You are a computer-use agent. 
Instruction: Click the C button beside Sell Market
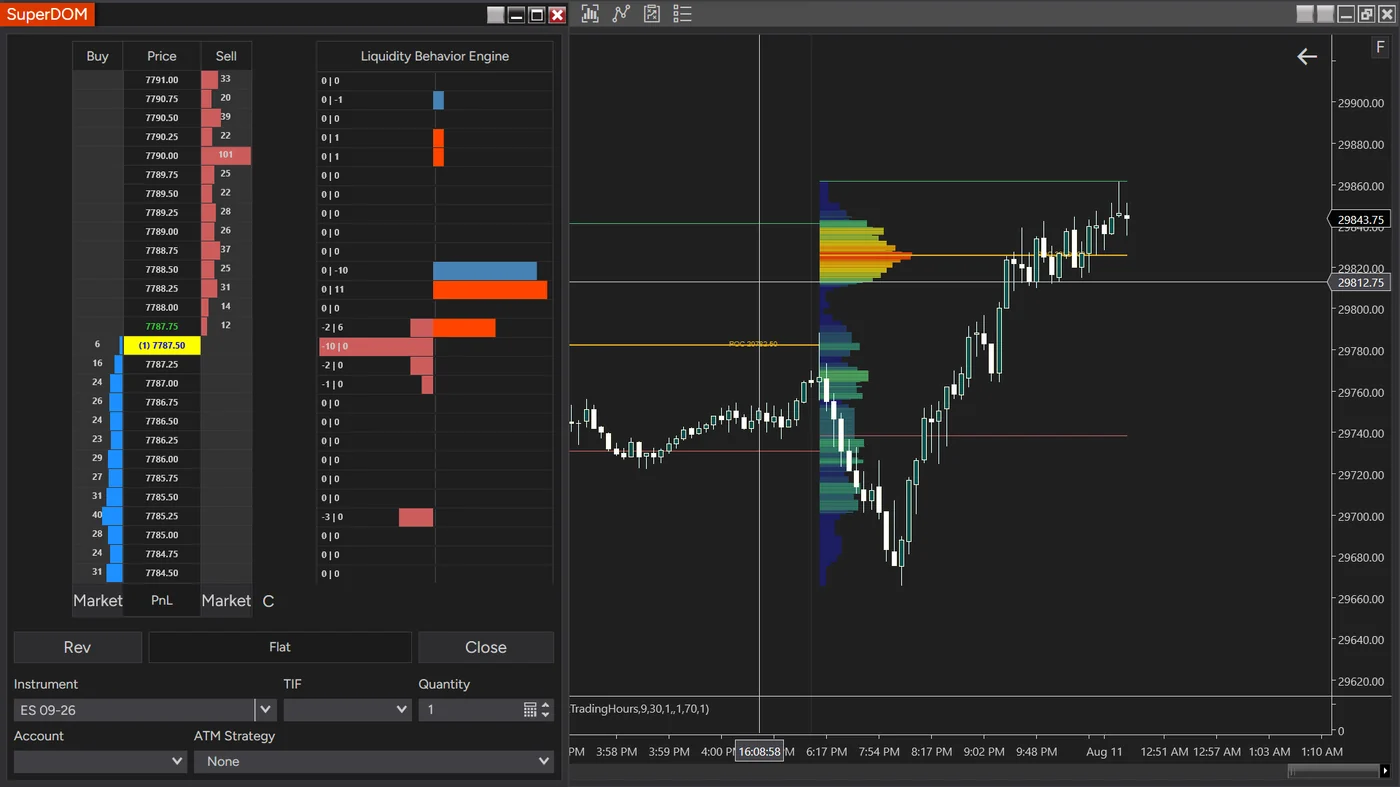pos(268,601)
